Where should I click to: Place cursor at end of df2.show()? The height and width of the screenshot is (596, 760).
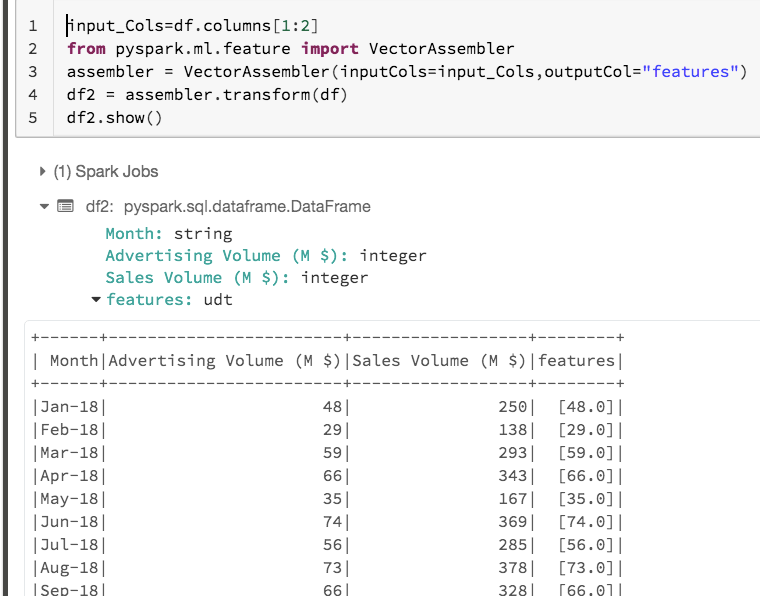[162, 118]
